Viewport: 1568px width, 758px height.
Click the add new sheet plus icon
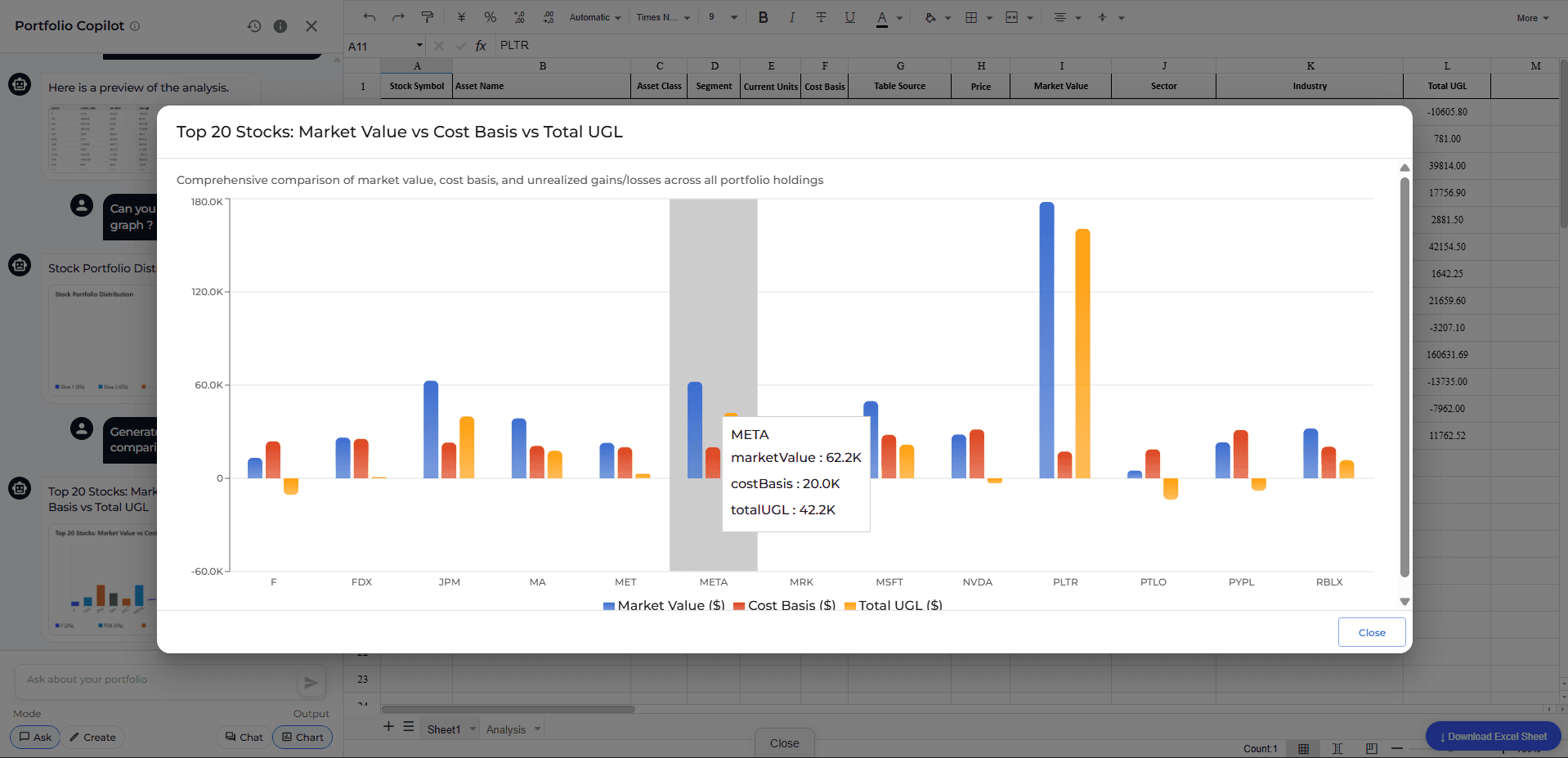point(388,727)
